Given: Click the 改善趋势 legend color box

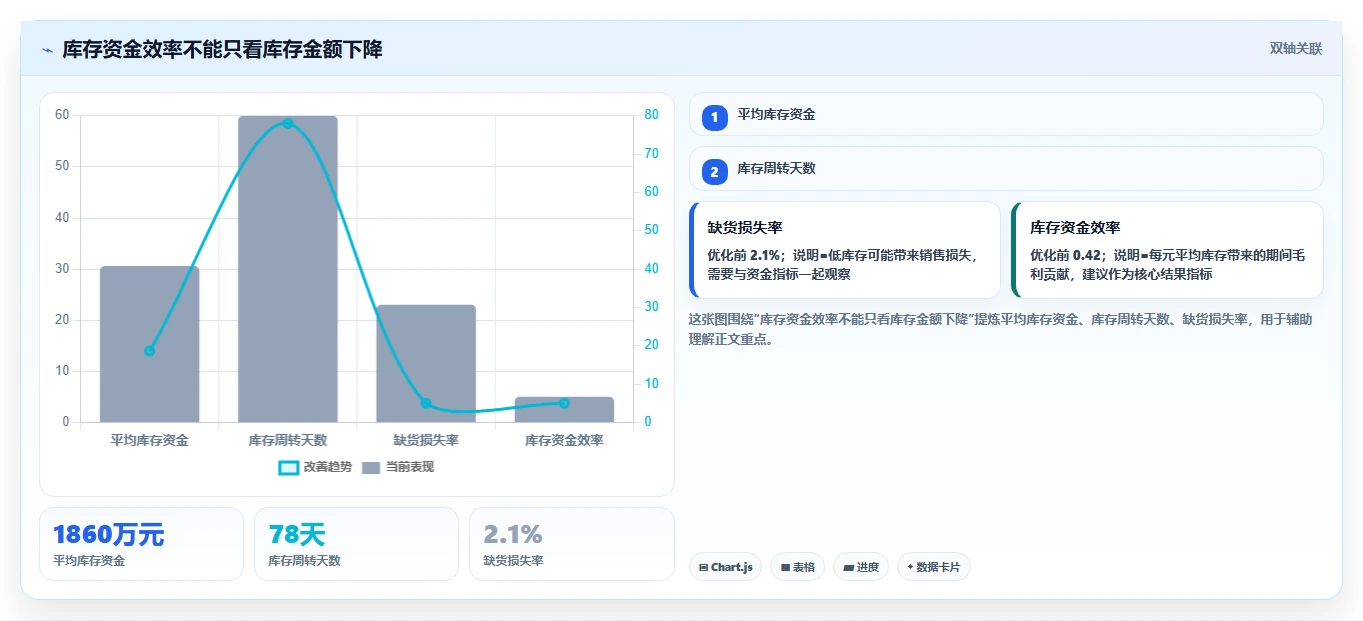Looking at the screenshot, I should [x=288, y=468].
